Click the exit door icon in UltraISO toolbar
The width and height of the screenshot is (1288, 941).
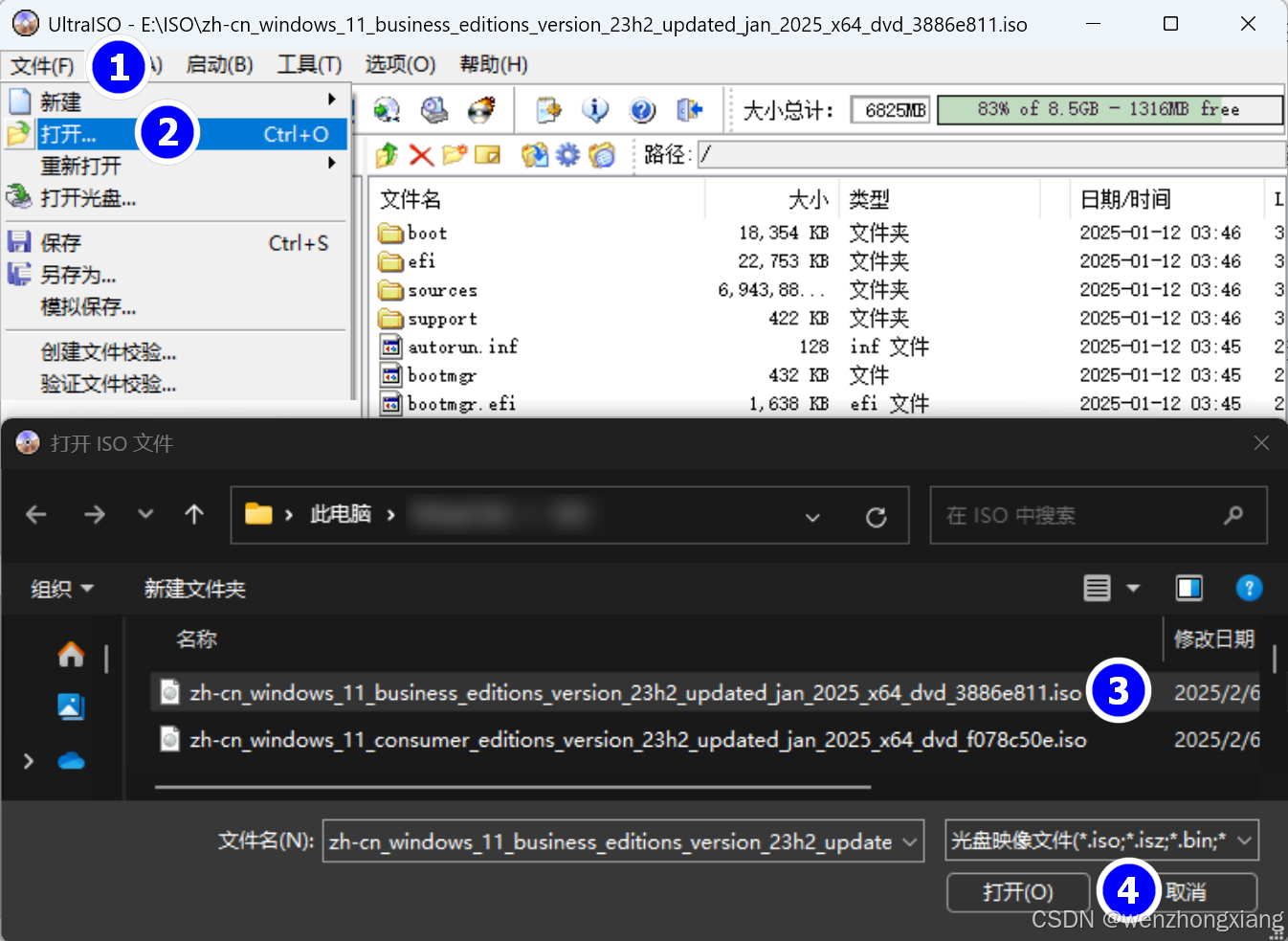689,111
